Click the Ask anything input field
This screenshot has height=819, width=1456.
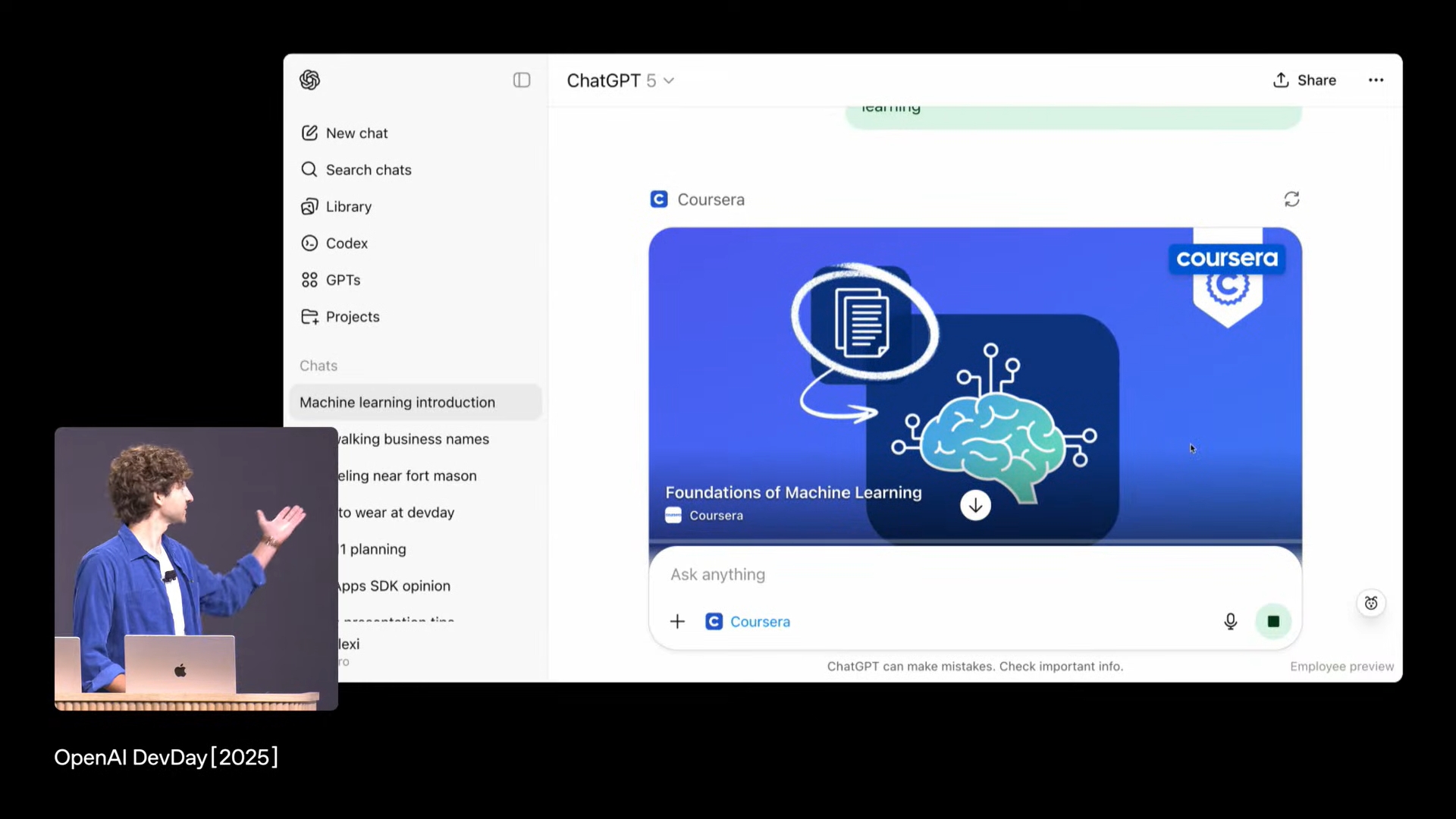(834, 575)
